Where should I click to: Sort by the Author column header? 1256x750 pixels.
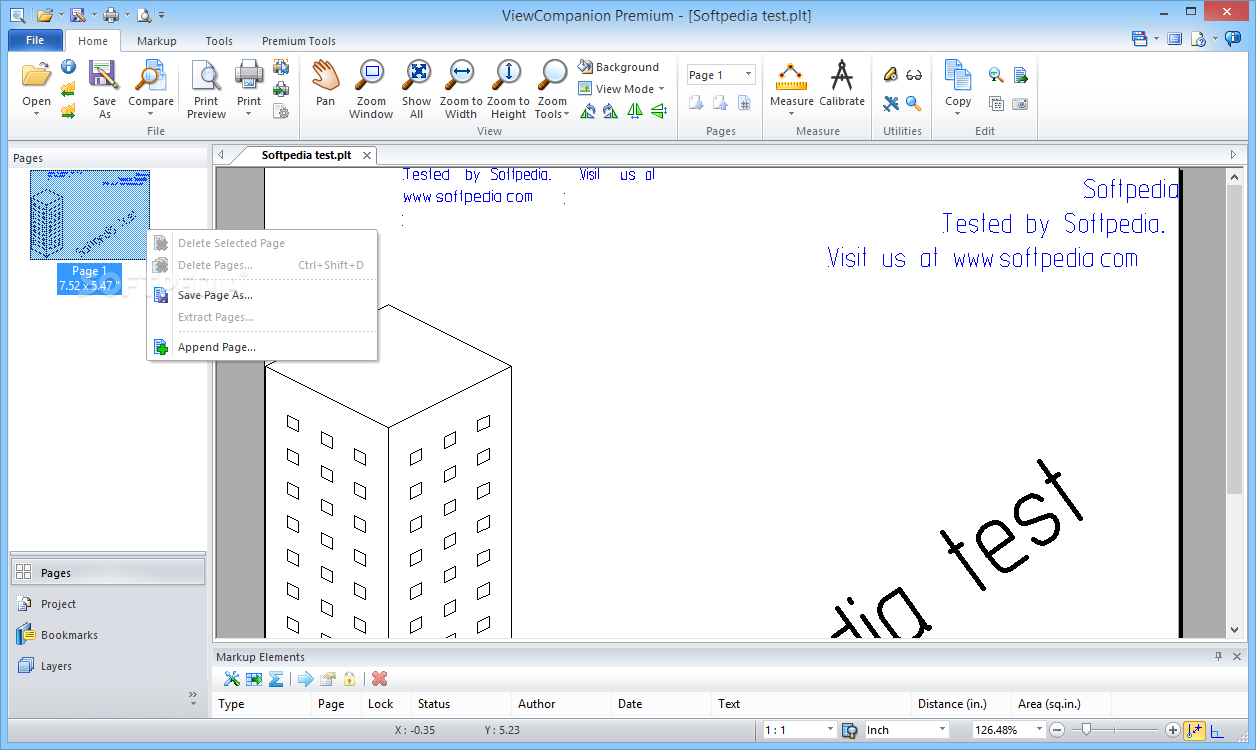561,704
